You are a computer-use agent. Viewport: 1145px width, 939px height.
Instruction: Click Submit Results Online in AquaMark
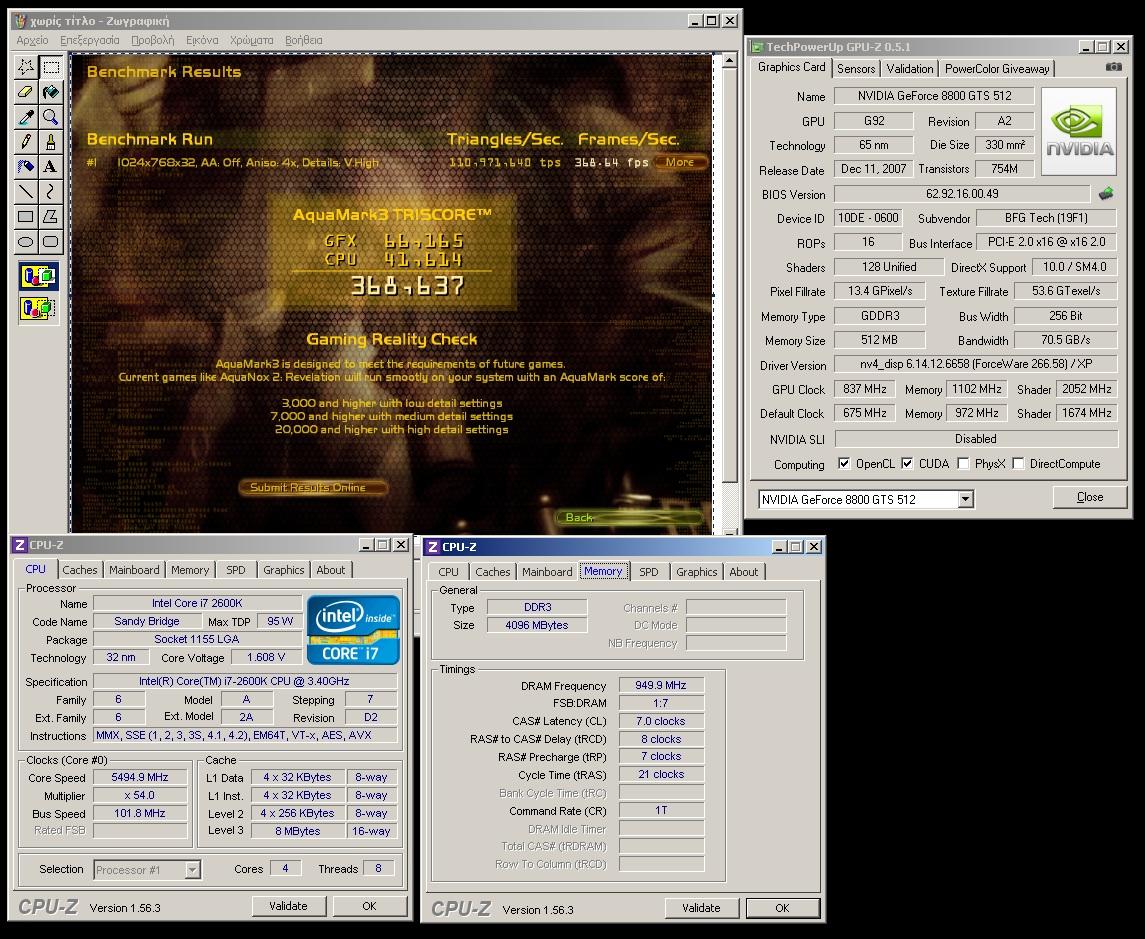313,487
